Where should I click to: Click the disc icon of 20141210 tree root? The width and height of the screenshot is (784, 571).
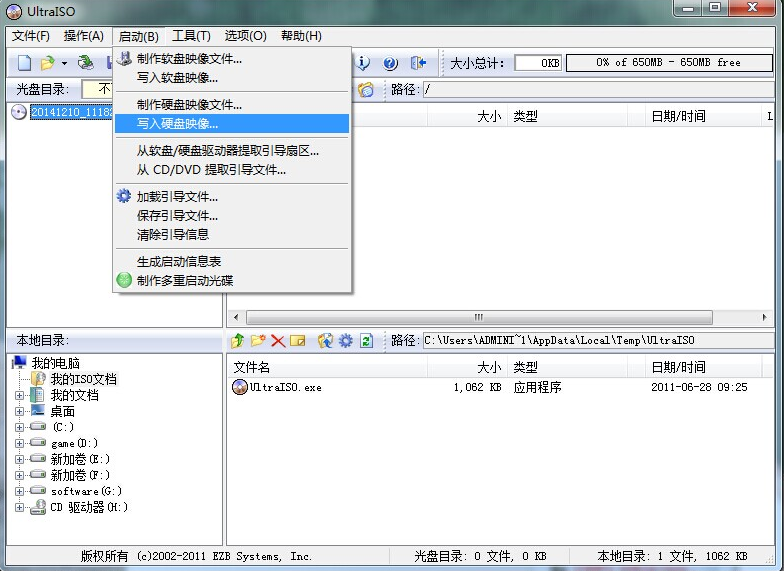coord(19,112)
